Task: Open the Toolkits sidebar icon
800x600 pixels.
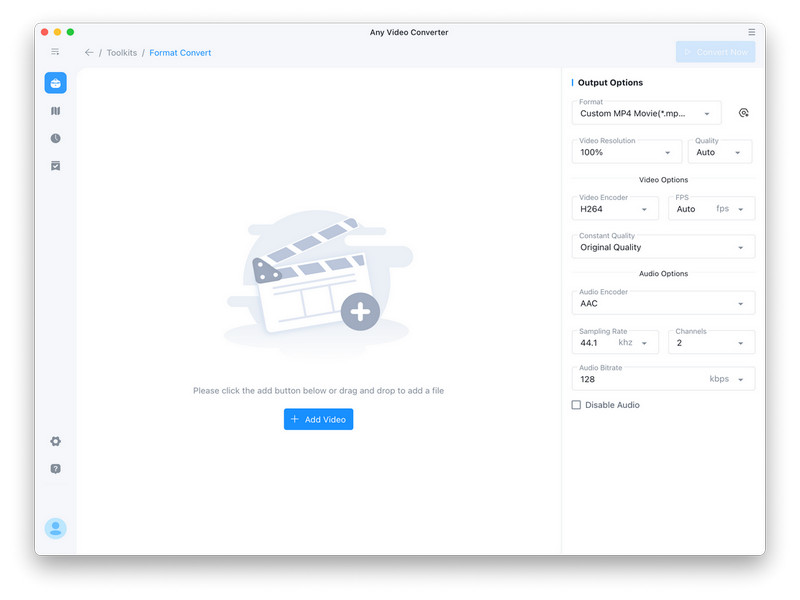Action: point(56,83)
